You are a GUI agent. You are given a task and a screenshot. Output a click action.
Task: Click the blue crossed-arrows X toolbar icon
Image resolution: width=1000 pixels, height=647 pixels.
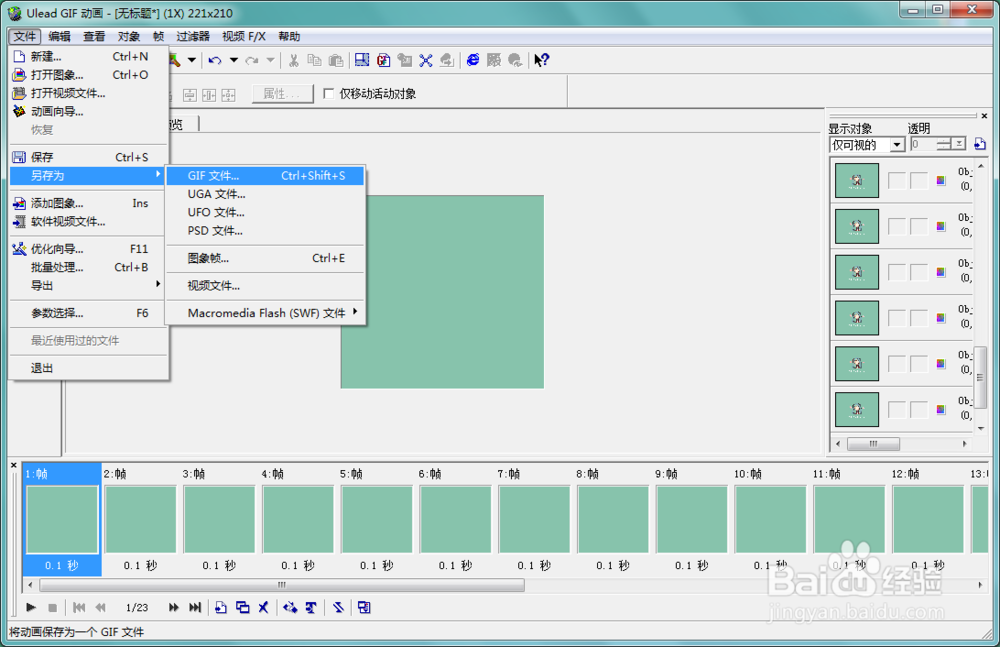tap(426, 60)
